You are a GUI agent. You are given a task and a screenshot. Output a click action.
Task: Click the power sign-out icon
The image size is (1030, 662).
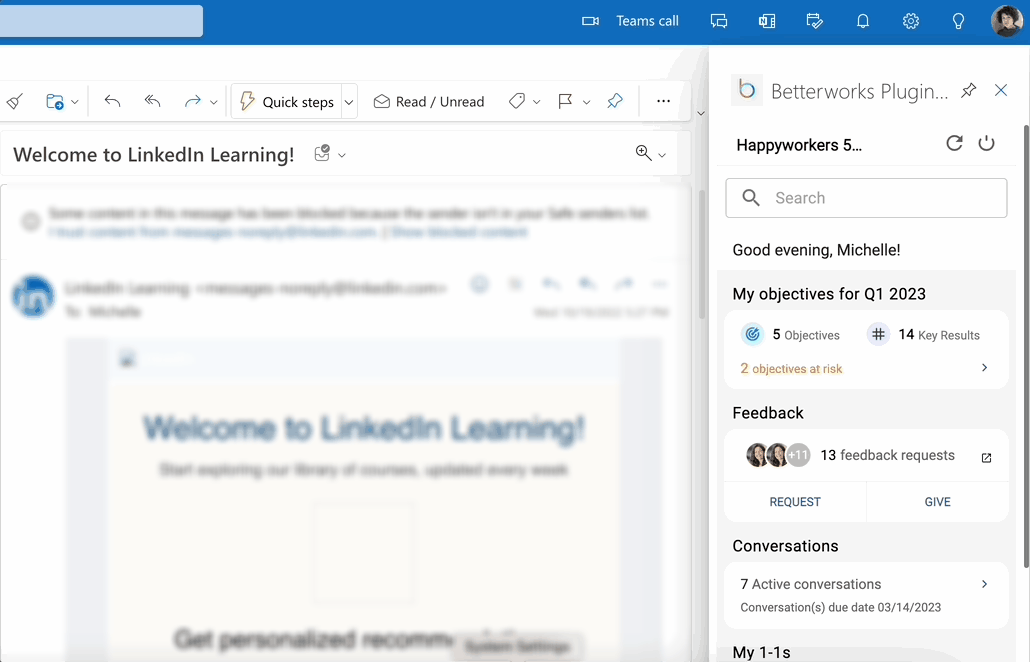[x=986, y=143]
